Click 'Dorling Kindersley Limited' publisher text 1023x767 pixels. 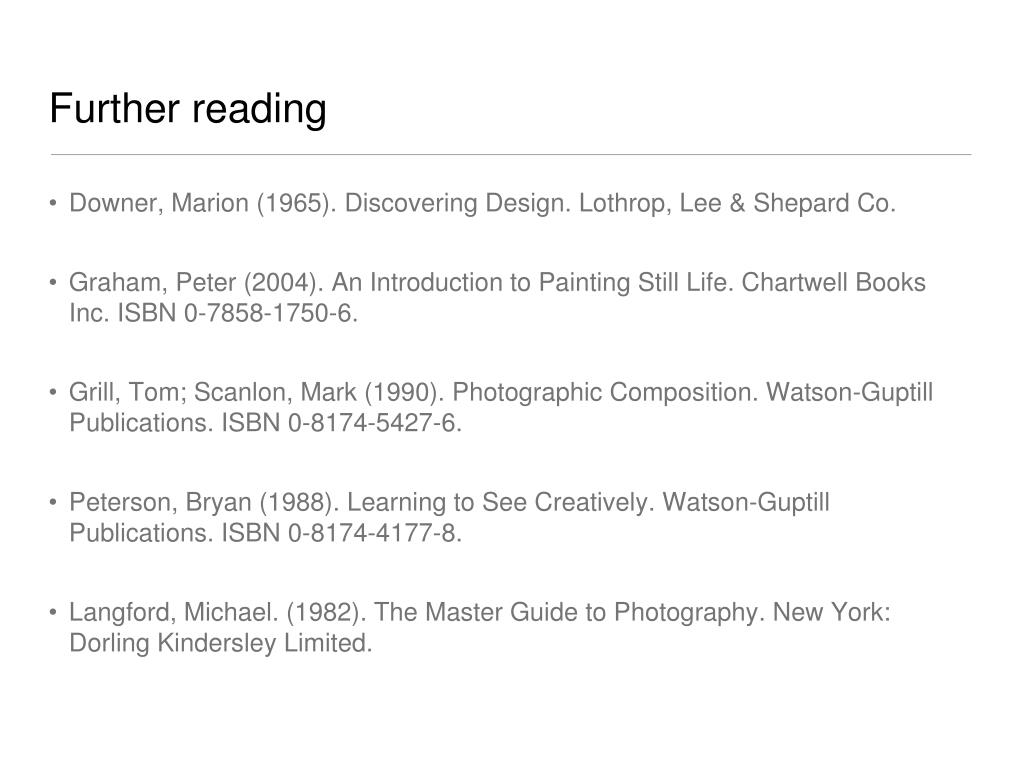[221, 644]
